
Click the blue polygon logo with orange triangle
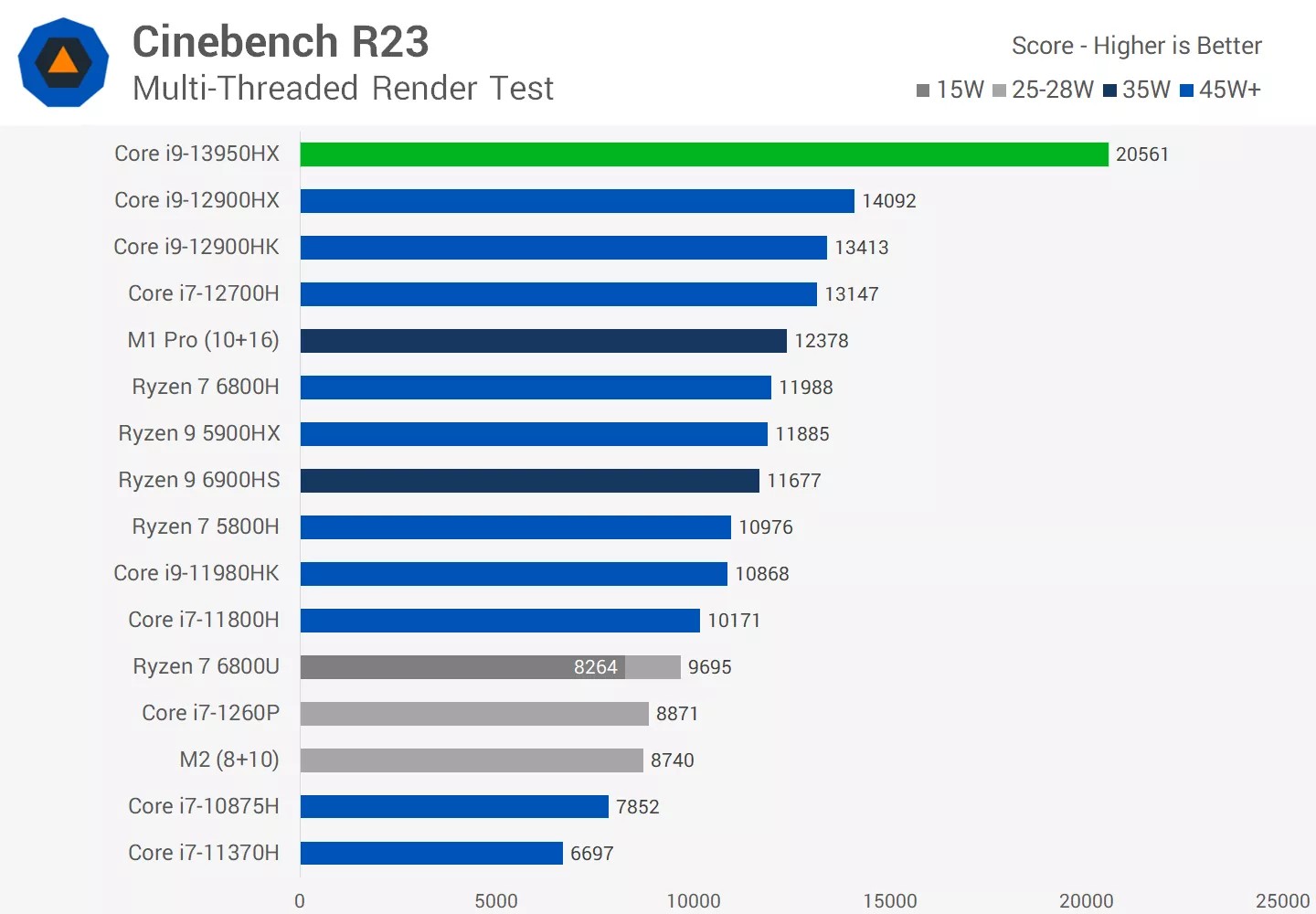coord(63,62)
